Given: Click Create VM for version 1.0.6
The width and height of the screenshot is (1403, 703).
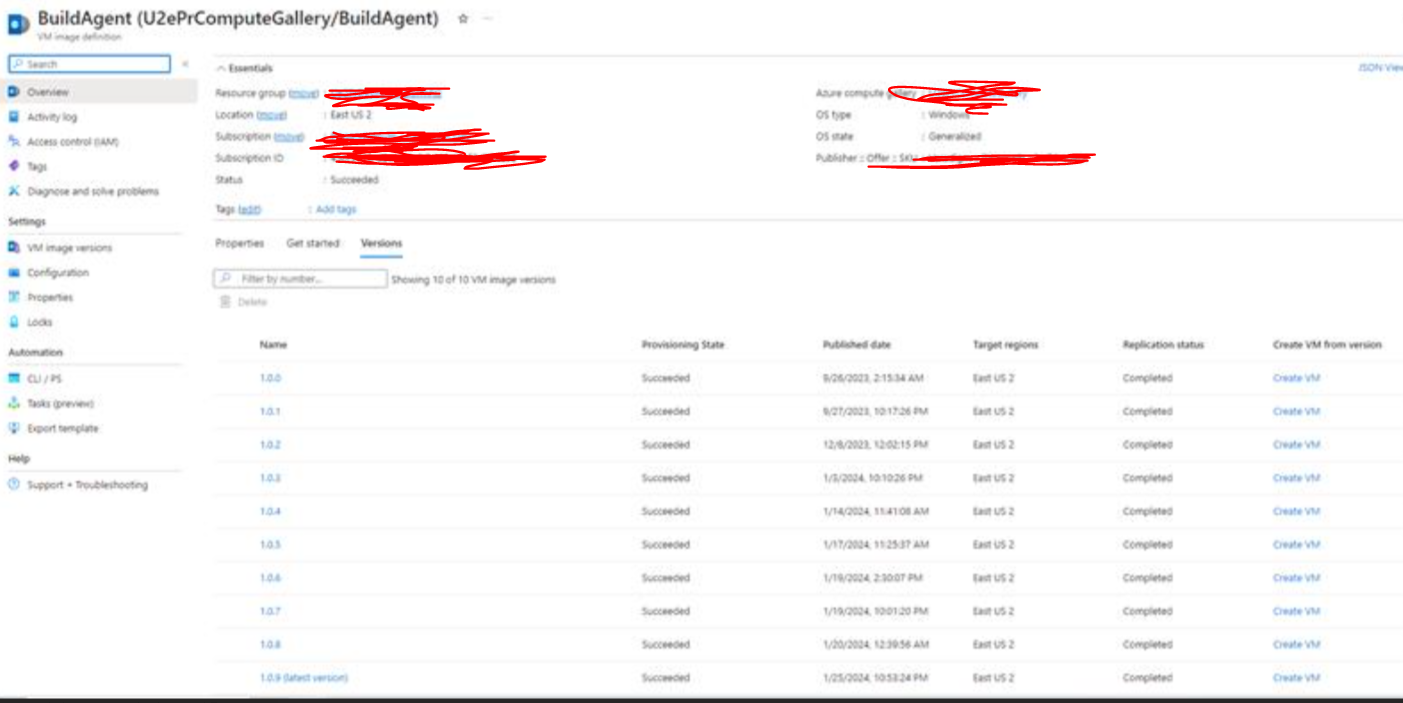Looking at the screenshot, I should pyautogui.click(x=1296, y=578).
